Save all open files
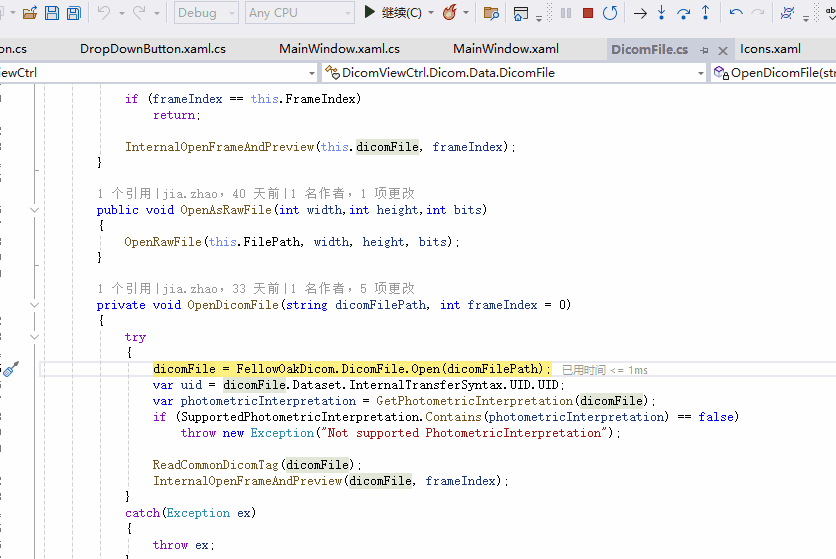The width and height of the screenshot is (836, 559). [74, 13]
